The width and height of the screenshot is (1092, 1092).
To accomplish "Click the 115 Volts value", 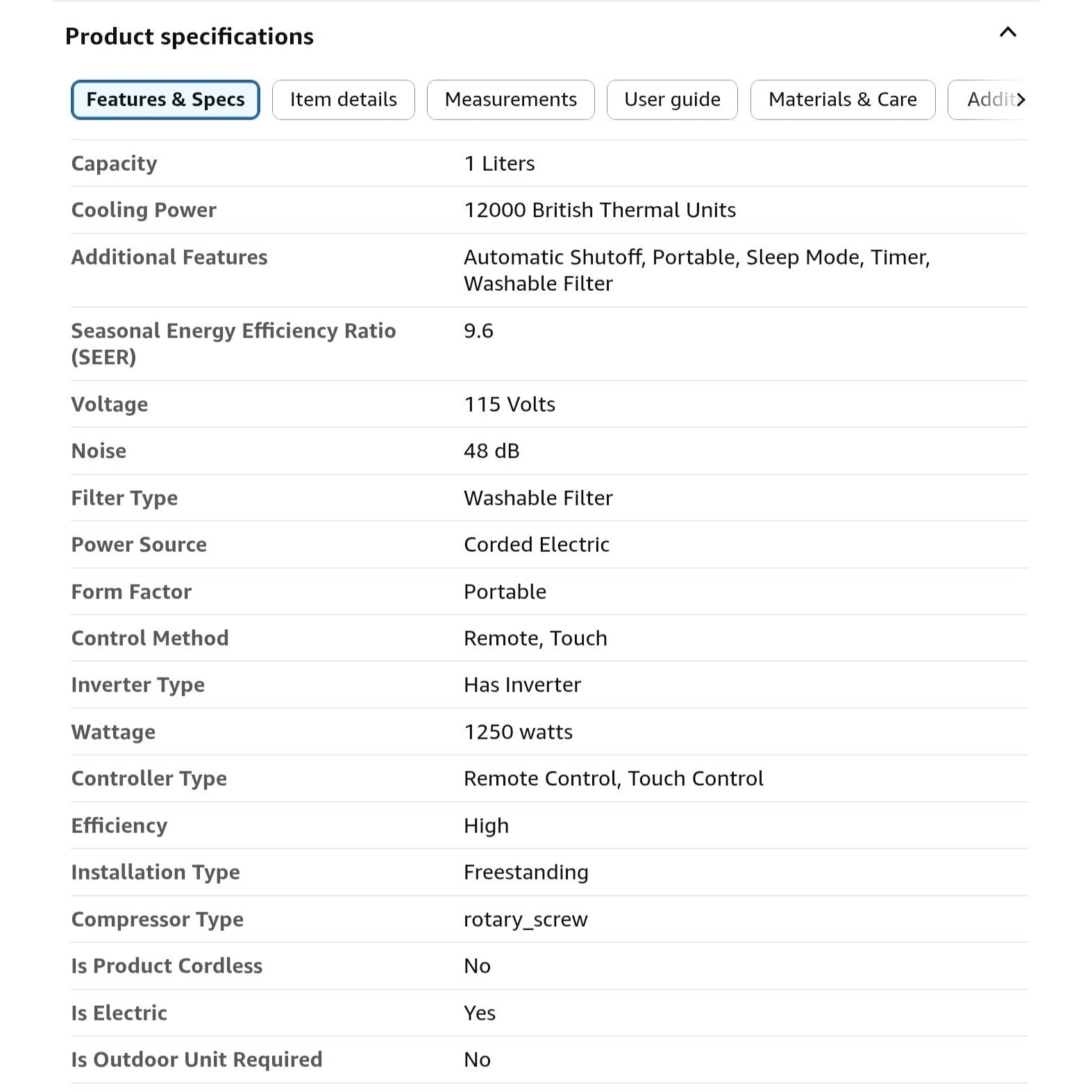I will [x=509, y=405].
